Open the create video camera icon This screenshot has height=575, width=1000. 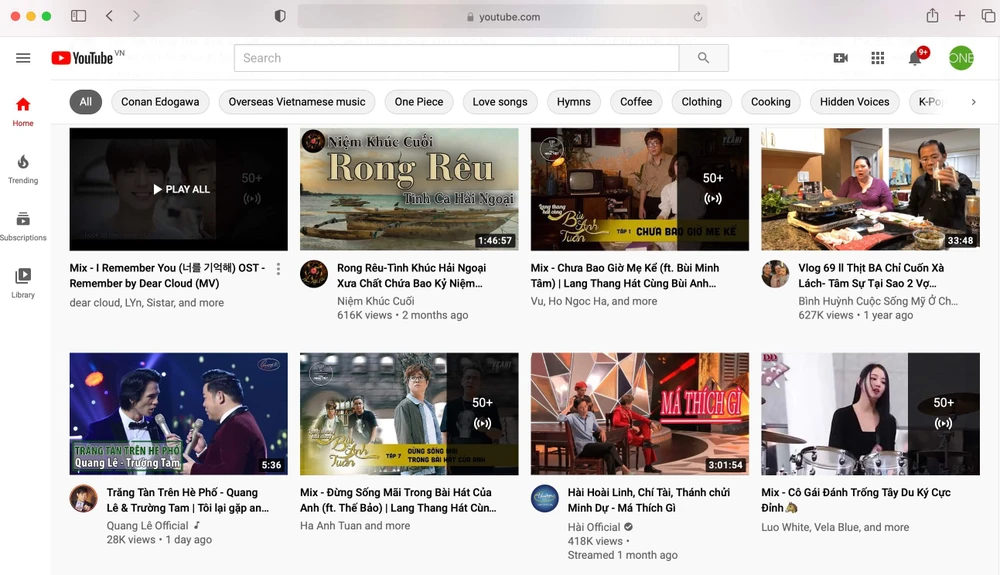click(841, 58)
